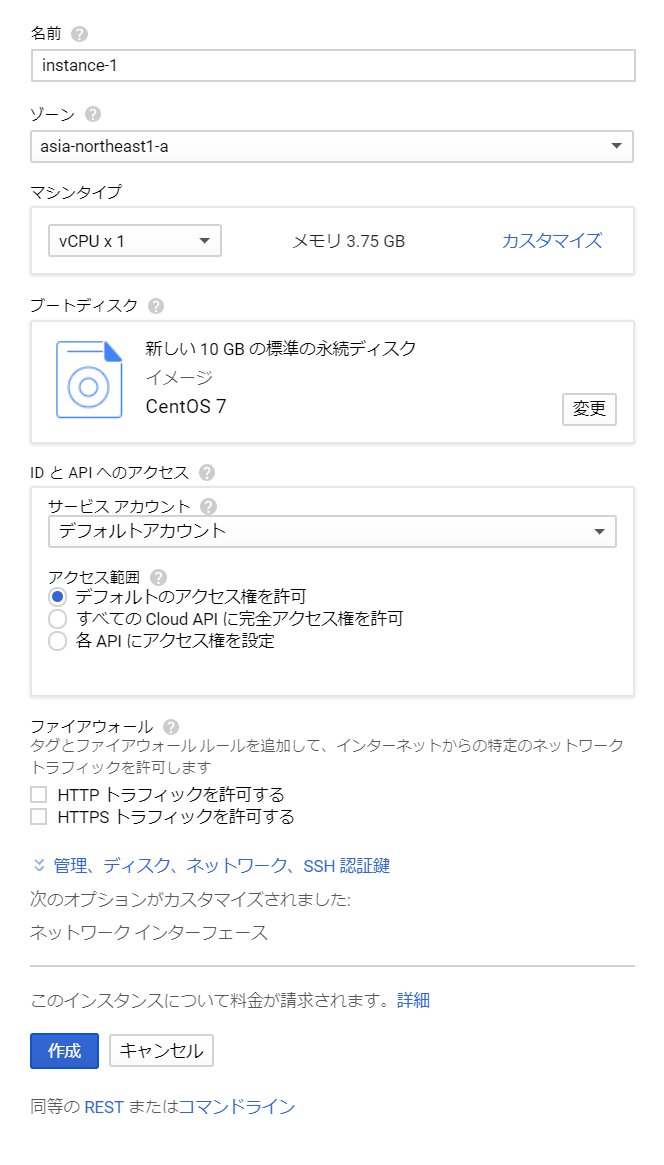The height and width of the screenshot is (1165, 664).
Task: Click the 変更 button to change boot disk
Action: 589,409
